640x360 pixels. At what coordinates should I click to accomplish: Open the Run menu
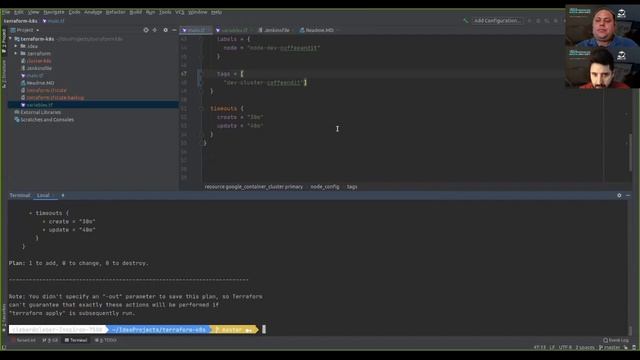click(150, 12)
